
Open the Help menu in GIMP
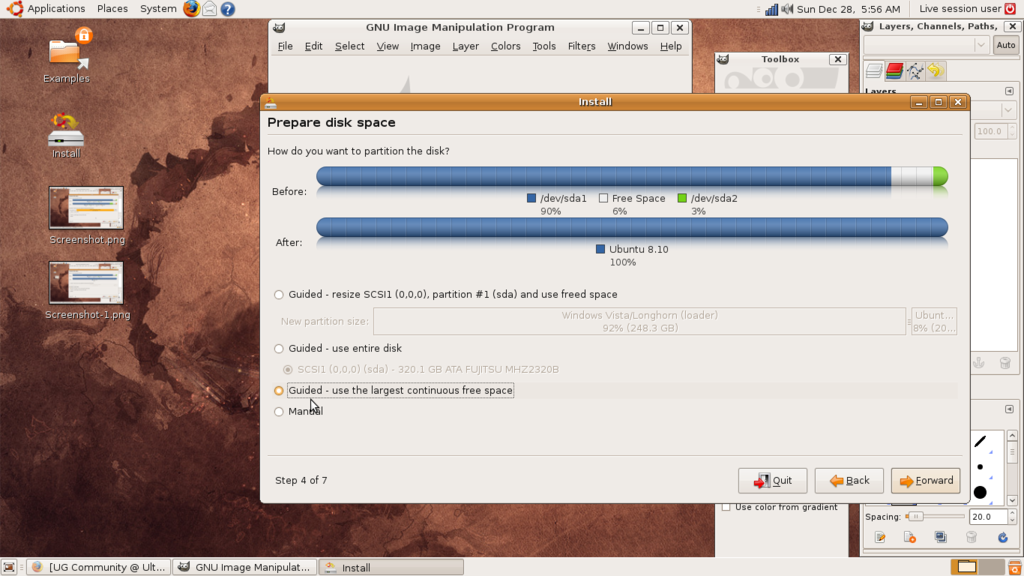671,46
